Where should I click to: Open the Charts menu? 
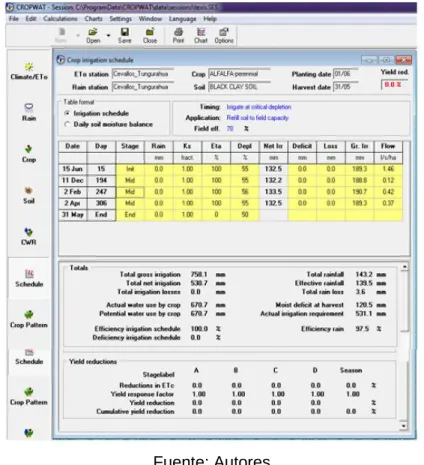(93, 19)
